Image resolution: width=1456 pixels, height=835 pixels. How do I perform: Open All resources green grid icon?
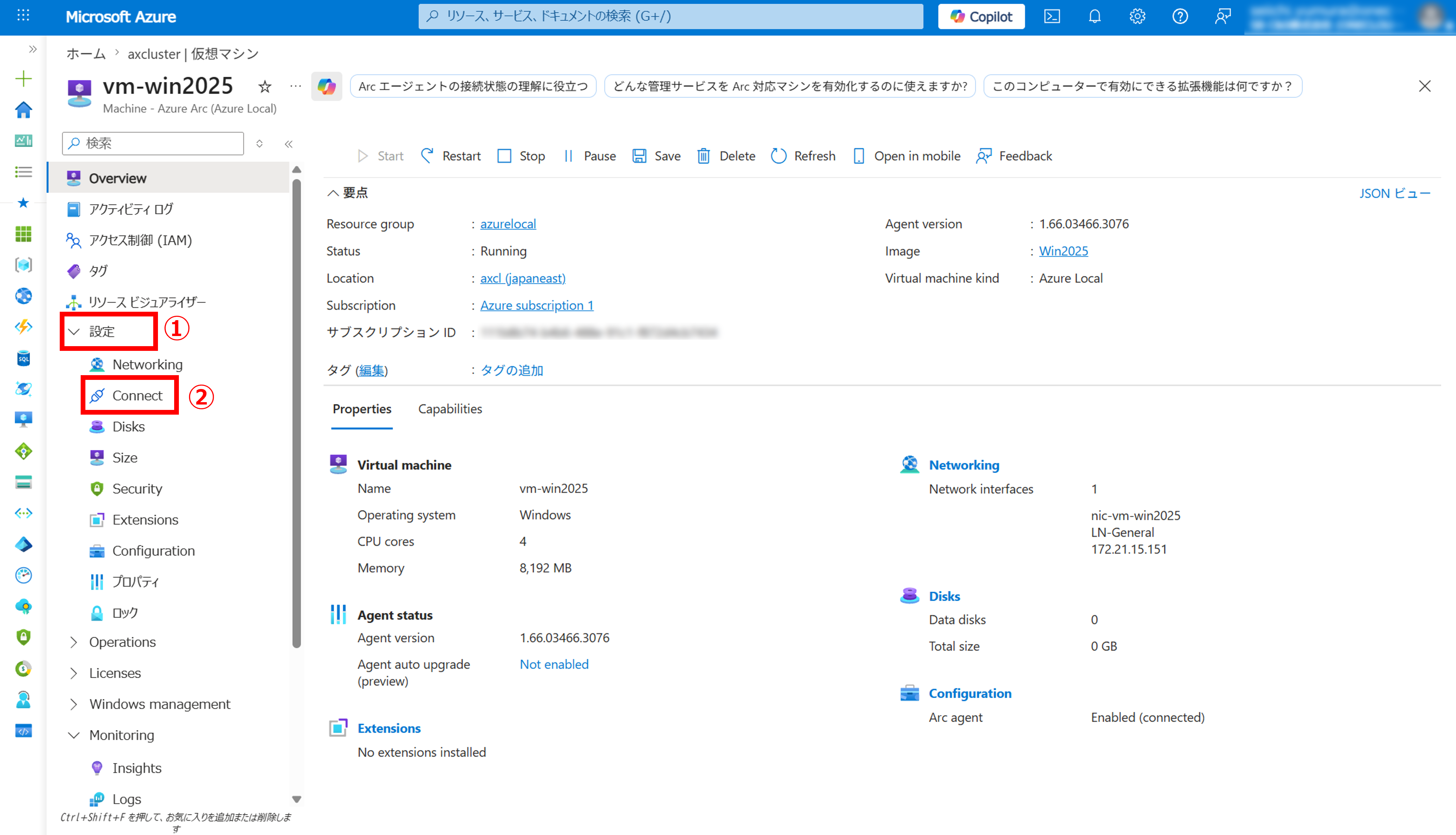pos(24,234)
